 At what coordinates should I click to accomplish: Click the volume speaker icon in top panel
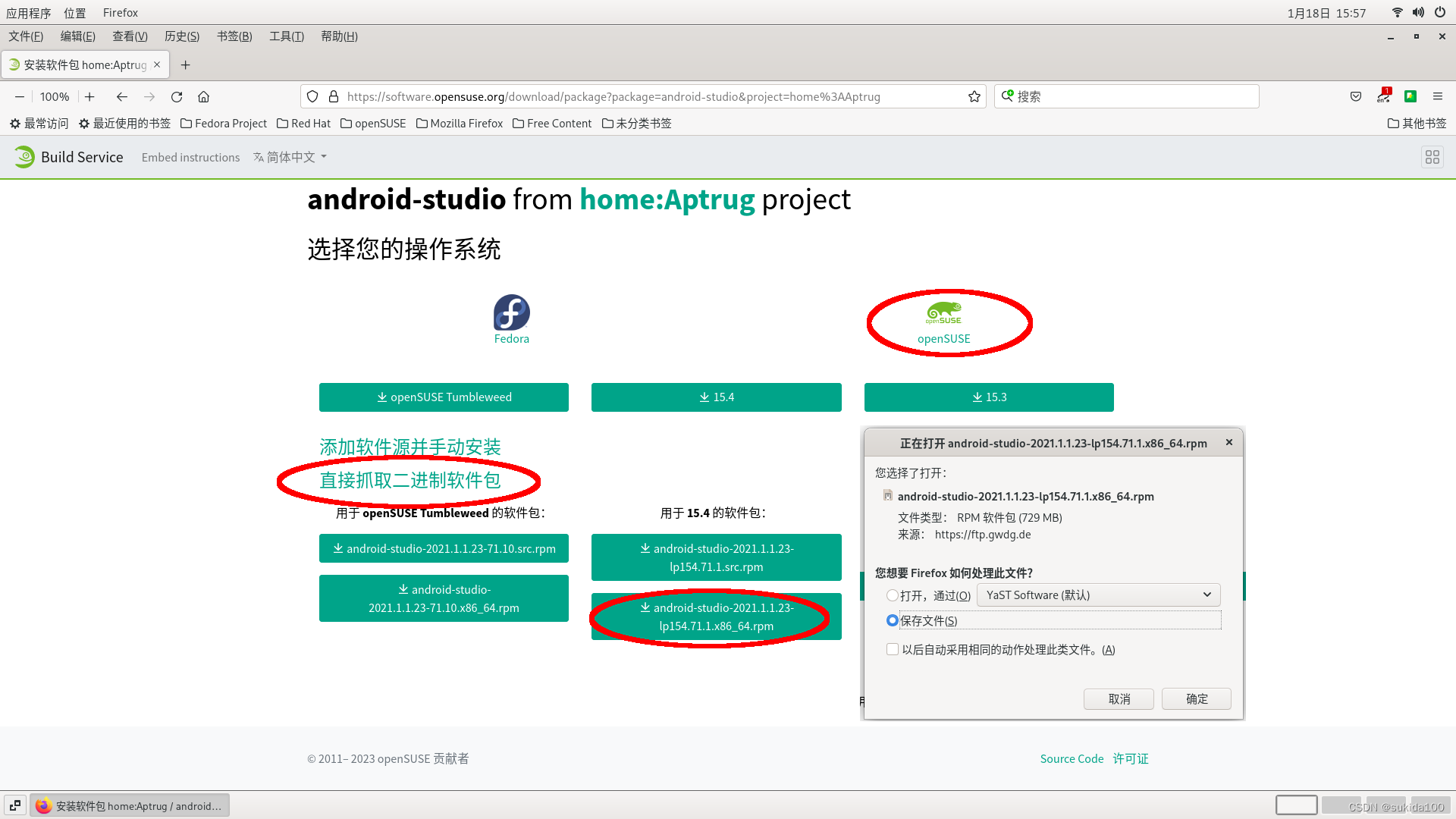coord(1418,12)
